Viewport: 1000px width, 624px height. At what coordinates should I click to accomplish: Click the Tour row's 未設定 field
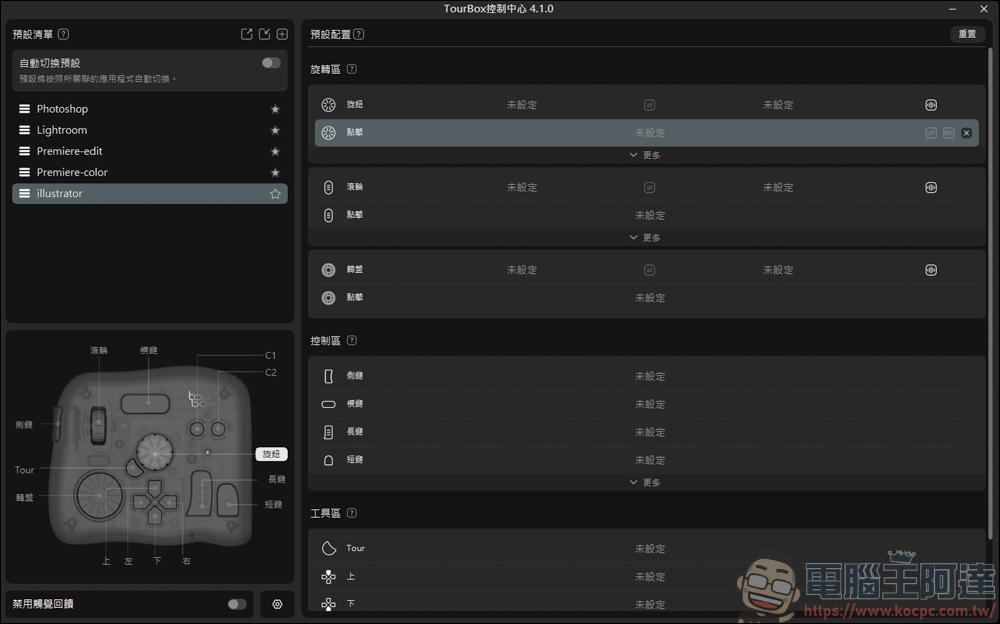coord(650,549)
